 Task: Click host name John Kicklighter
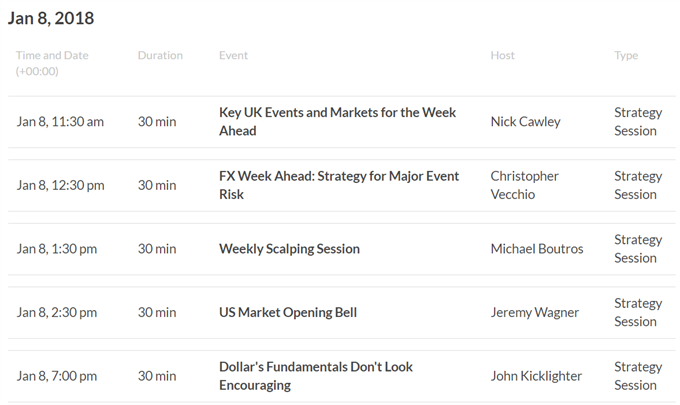(536, 376)
